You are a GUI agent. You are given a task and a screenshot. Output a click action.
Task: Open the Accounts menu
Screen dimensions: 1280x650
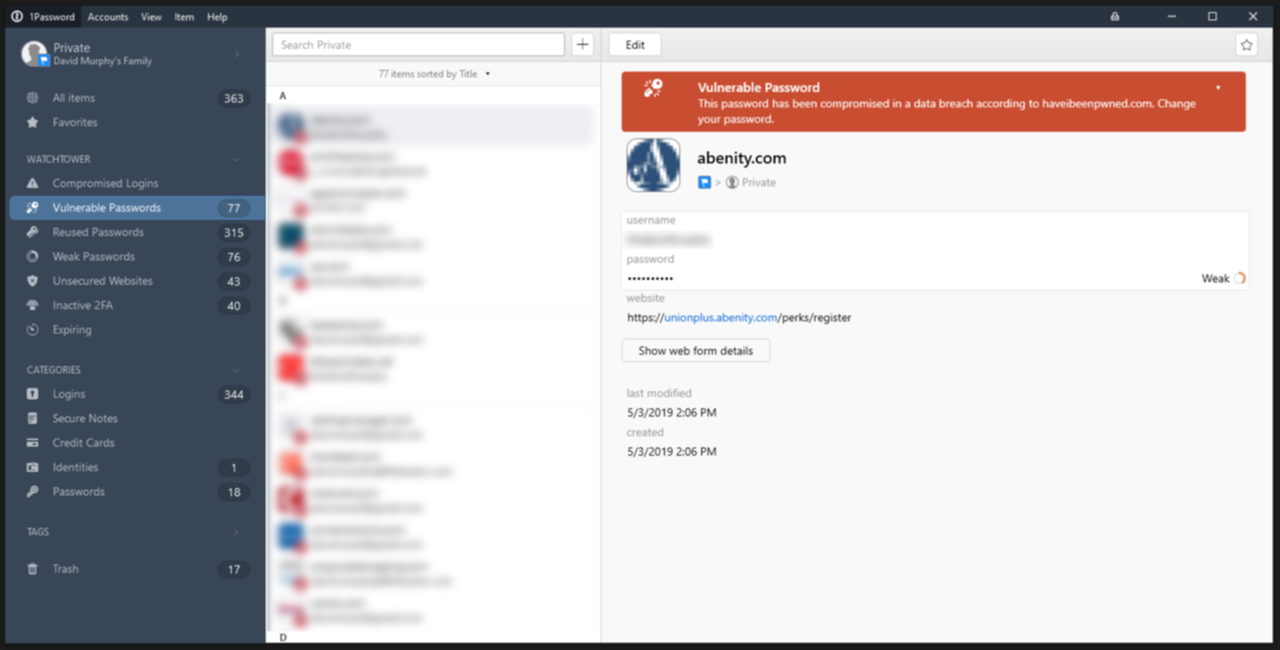(107, 17)
